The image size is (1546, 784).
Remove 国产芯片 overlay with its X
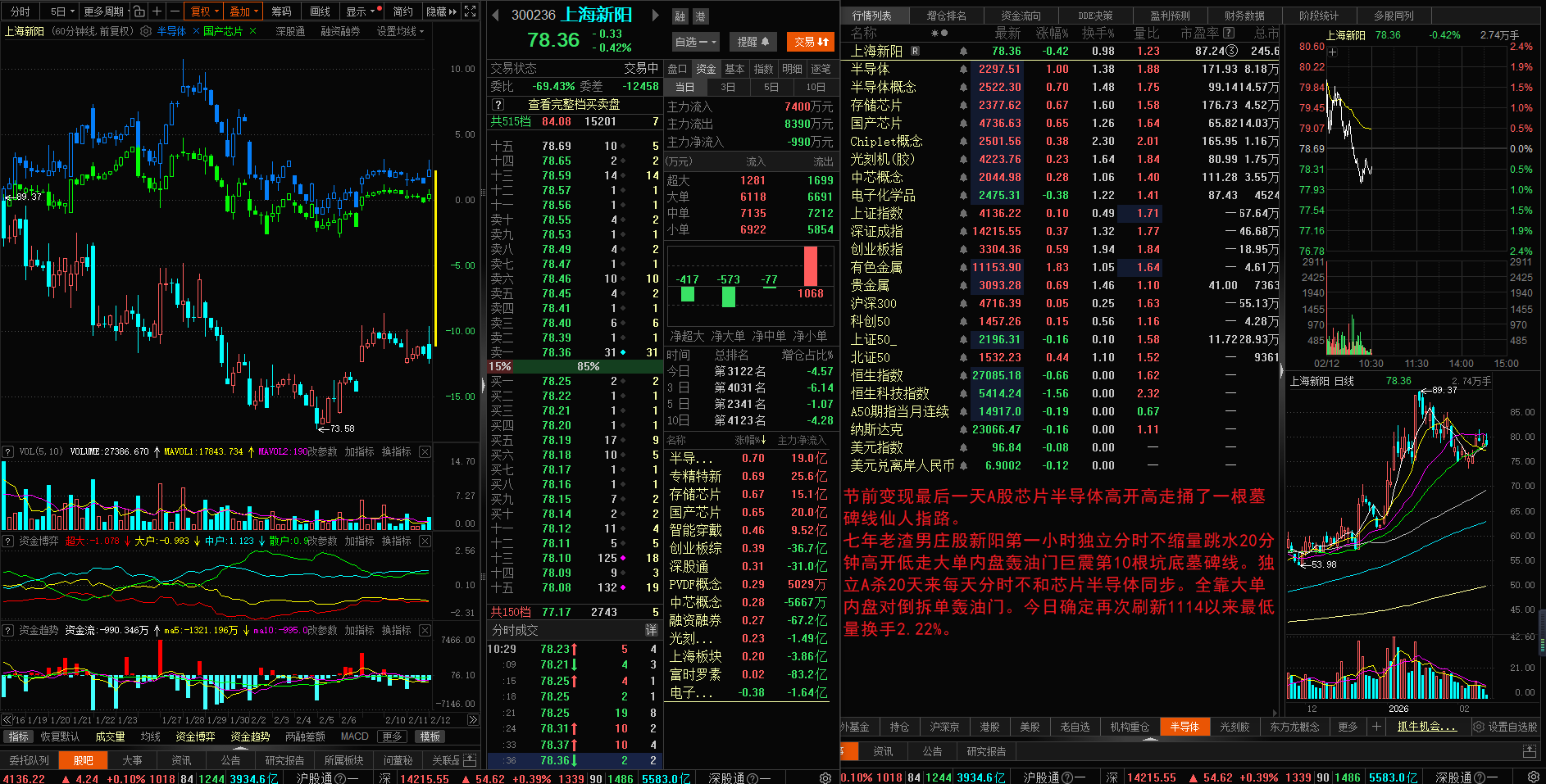252,31
